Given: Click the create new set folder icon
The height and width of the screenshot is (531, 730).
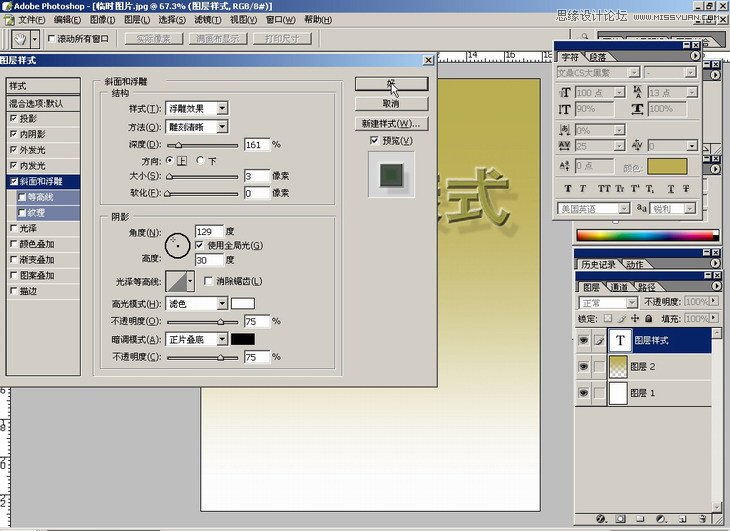Looking at the screenshot, I should click(640, 518).
